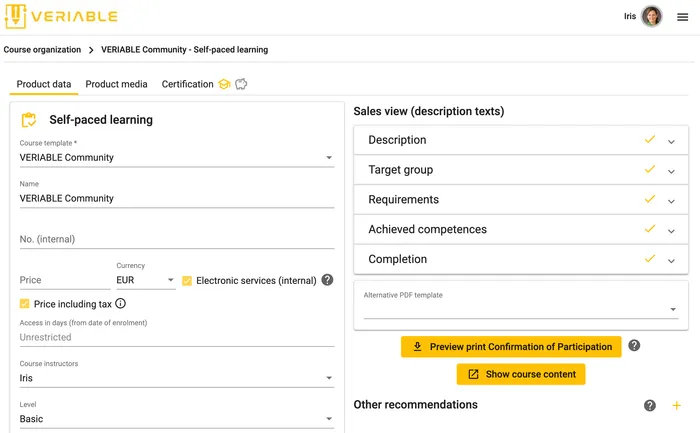Focus the Access in days field
This screenshot has height=433, width=700.
point(177,337)
